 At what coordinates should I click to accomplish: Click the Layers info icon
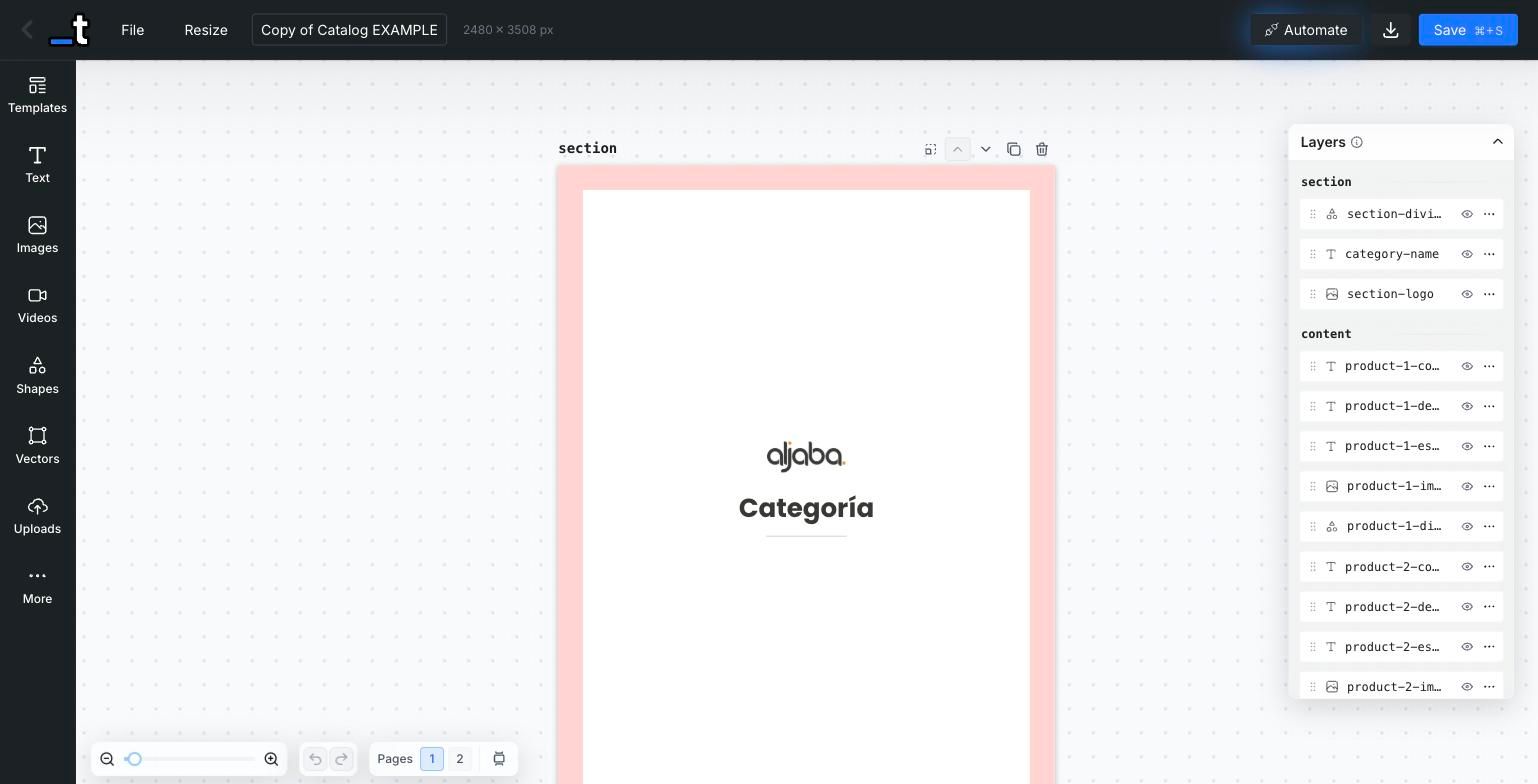pos(1357,142)
